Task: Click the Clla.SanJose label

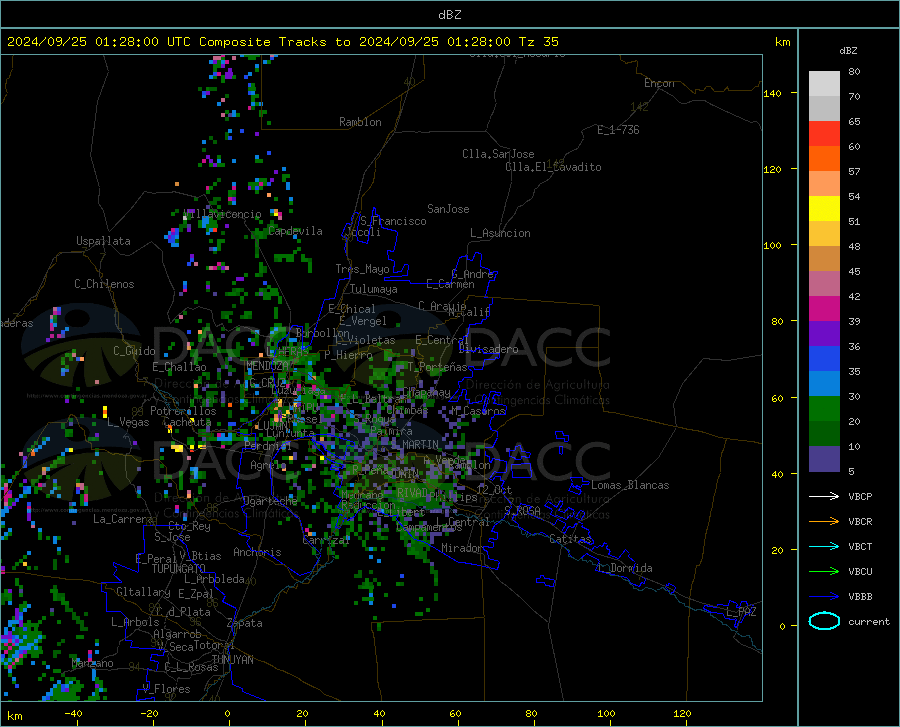Action: point(498,154)
